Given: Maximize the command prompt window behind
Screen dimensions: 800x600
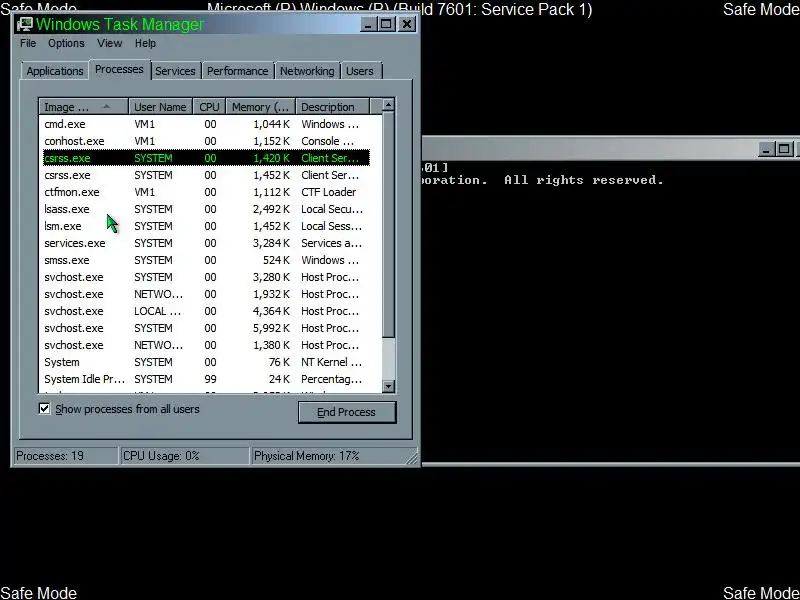Looking at the screenshot, I should [x=784, y=149].
